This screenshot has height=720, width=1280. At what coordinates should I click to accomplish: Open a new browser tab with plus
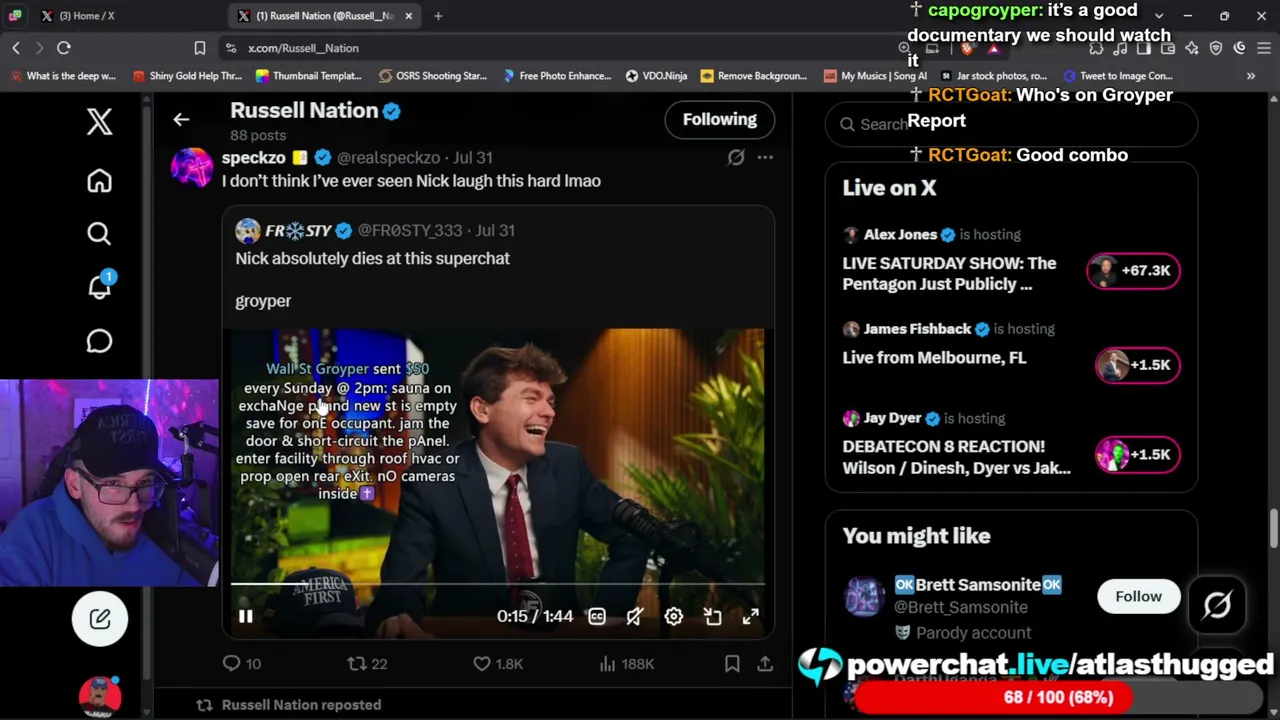tap(438, 16)
